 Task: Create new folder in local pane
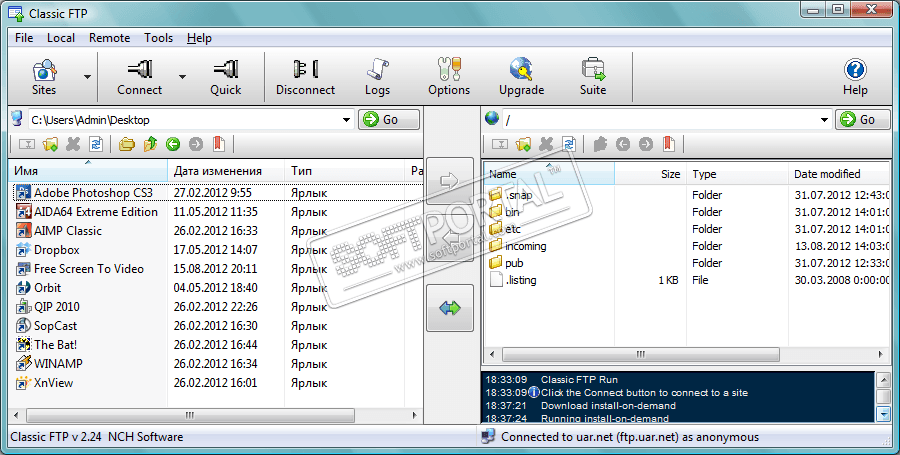pos(50,144)
